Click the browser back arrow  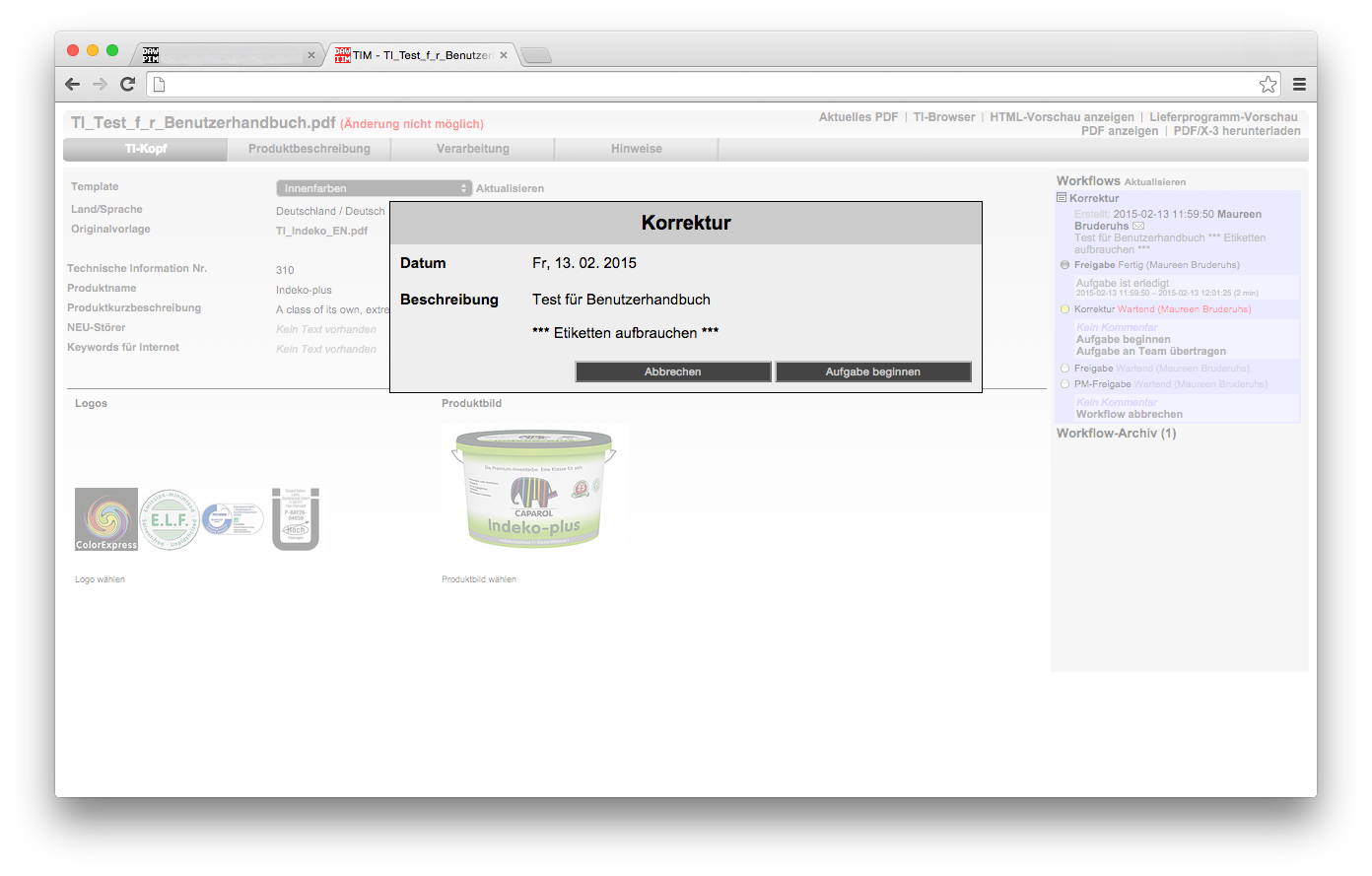72,85
